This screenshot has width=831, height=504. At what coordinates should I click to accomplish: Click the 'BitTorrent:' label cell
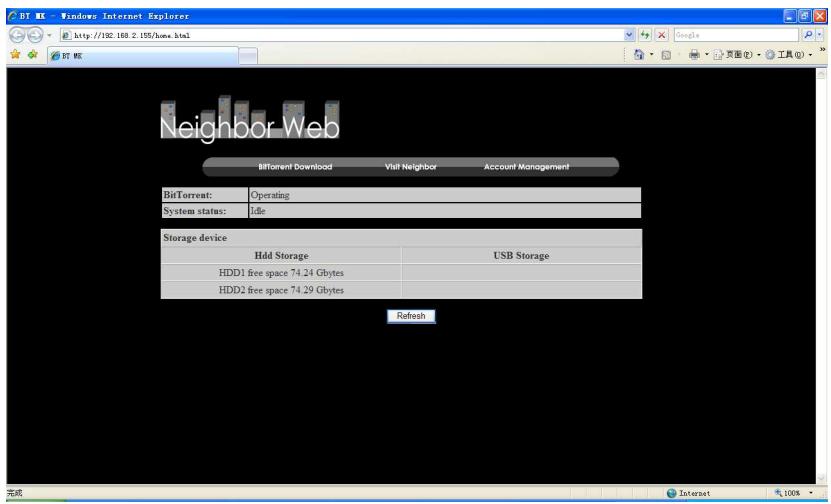click(205, 195)
